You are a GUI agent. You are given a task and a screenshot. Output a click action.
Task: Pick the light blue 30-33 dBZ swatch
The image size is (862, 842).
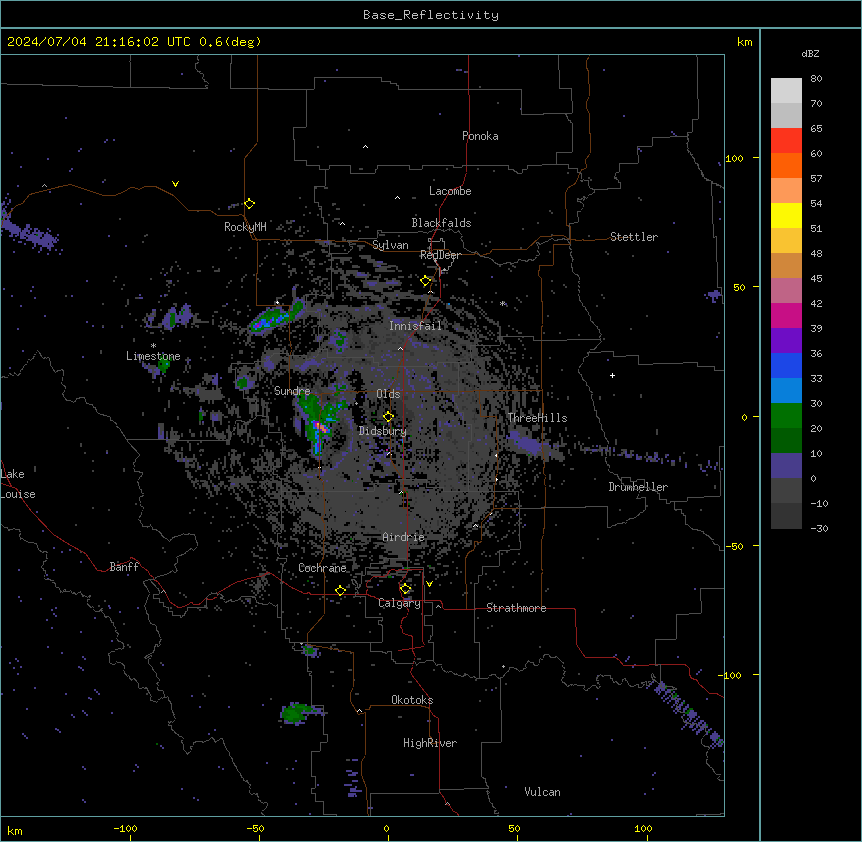click(x=786, y=391)
